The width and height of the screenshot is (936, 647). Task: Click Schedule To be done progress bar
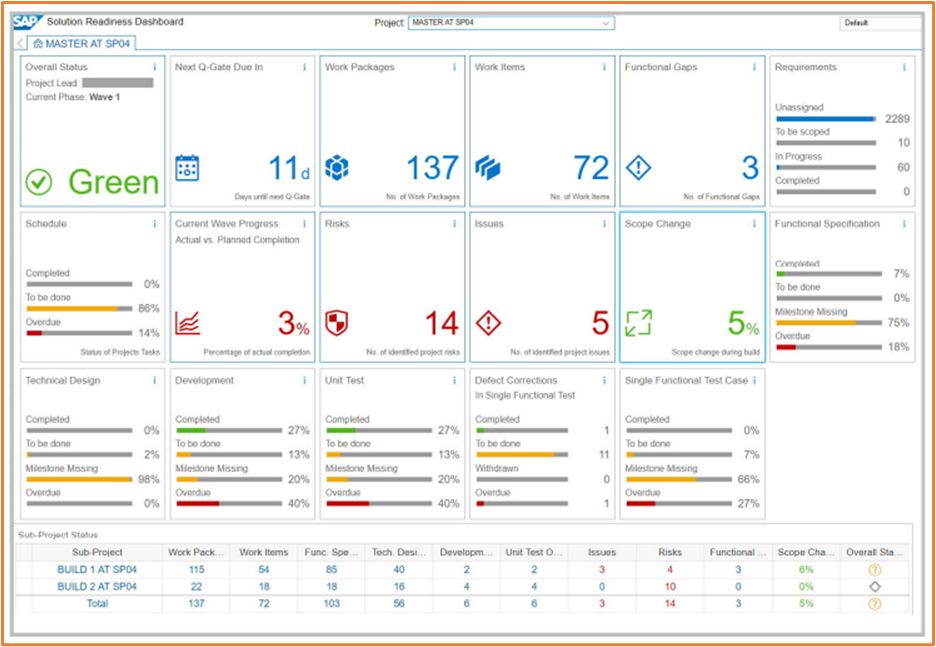point(79,309)
